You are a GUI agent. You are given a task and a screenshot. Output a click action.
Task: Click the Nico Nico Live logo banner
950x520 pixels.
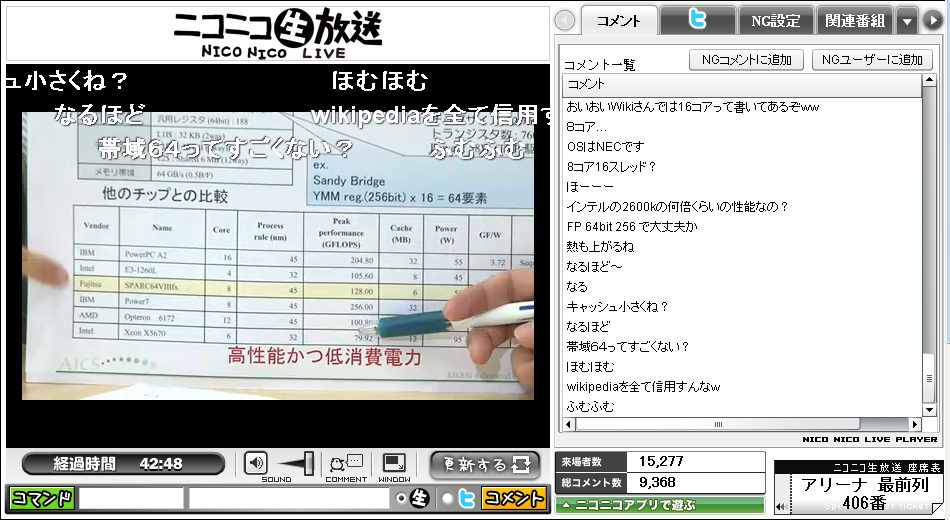coord(278,33)
